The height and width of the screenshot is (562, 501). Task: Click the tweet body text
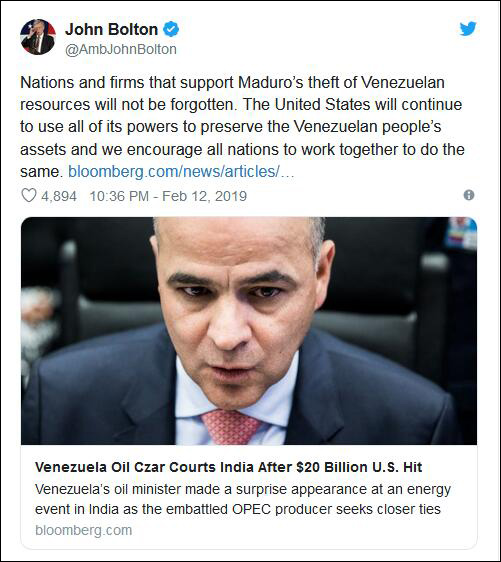pyautogui.click(x=242, y=127)
